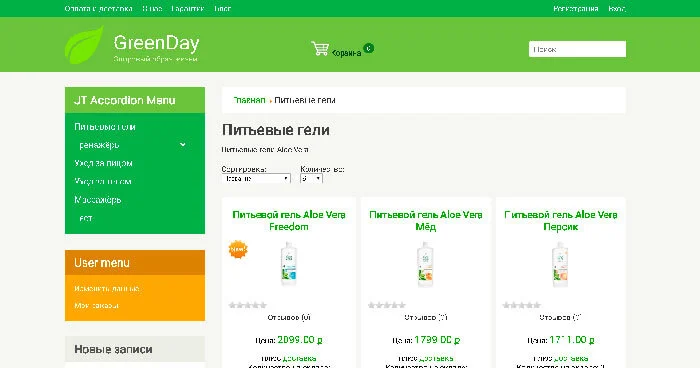Rate Aloe Vera Freedom gel with stars

pyautogui.click(x=248, y=305)
